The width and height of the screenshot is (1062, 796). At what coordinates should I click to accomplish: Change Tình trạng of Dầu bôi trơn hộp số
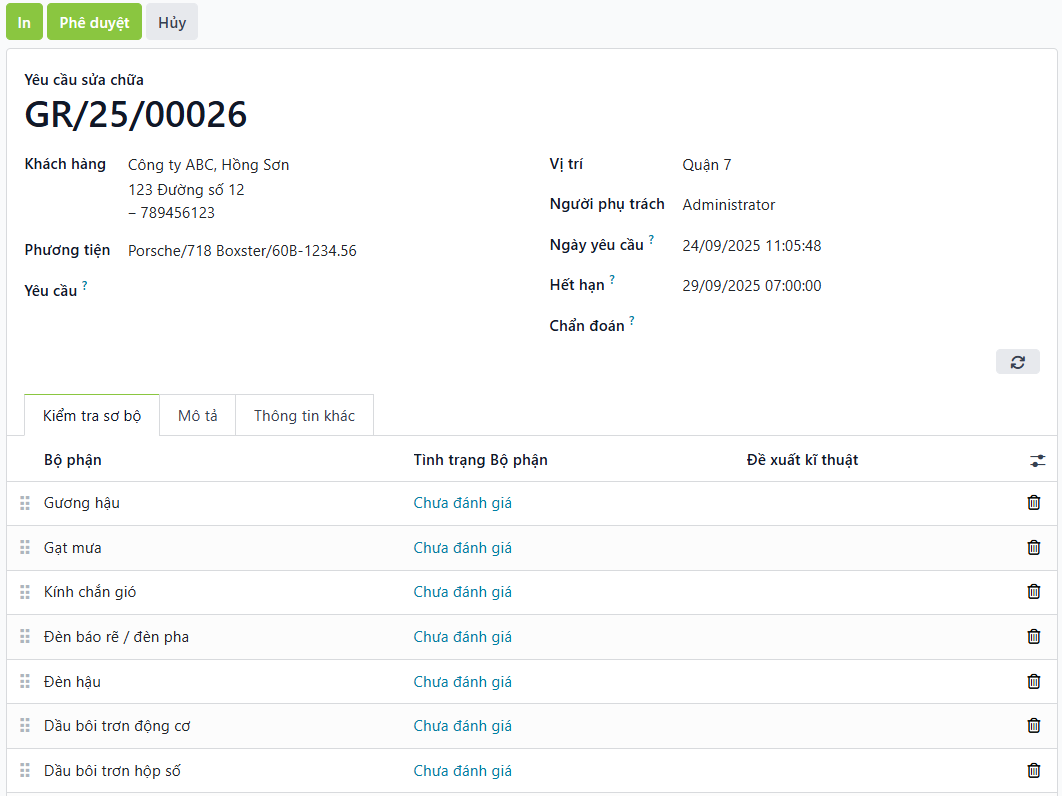pos(462,771)
